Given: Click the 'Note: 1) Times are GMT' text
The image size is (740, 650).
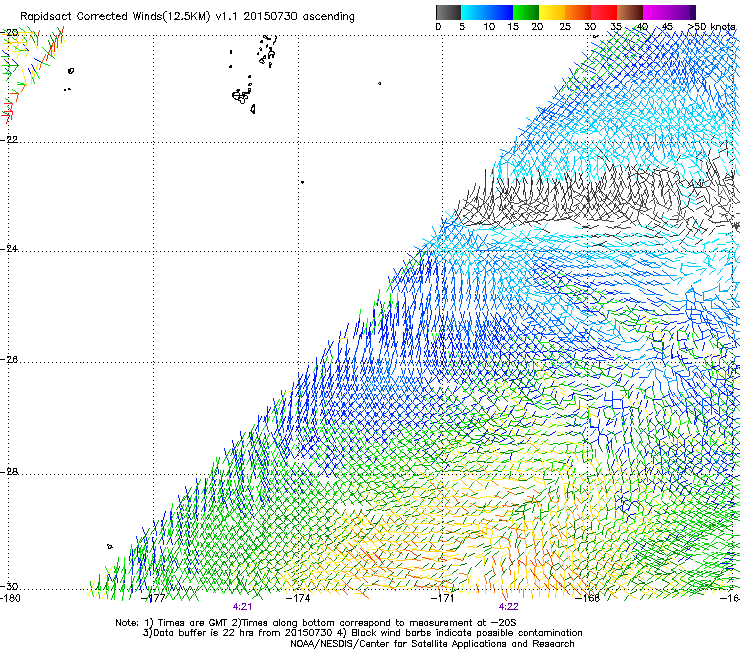Looking at the screenshot, I should [172, 623].
